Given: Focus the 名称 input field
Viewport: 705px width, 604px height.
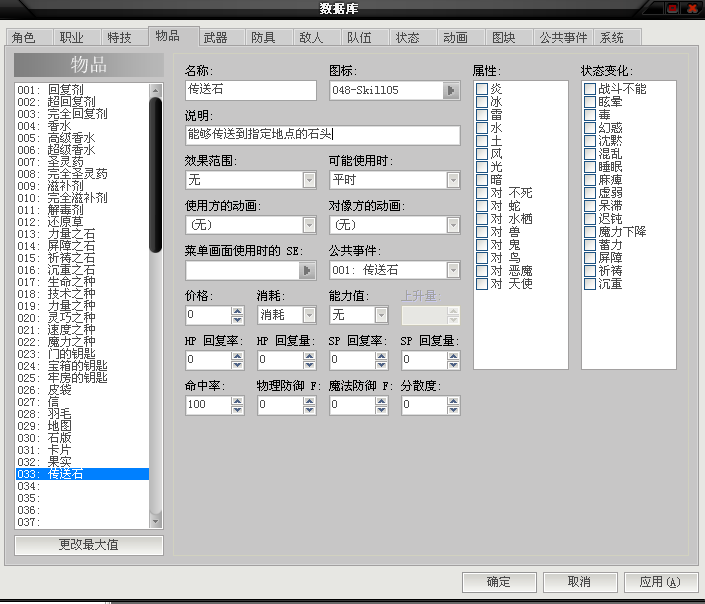Looking at the screenshot, I should pyautogui.click(x=250, y=90).
